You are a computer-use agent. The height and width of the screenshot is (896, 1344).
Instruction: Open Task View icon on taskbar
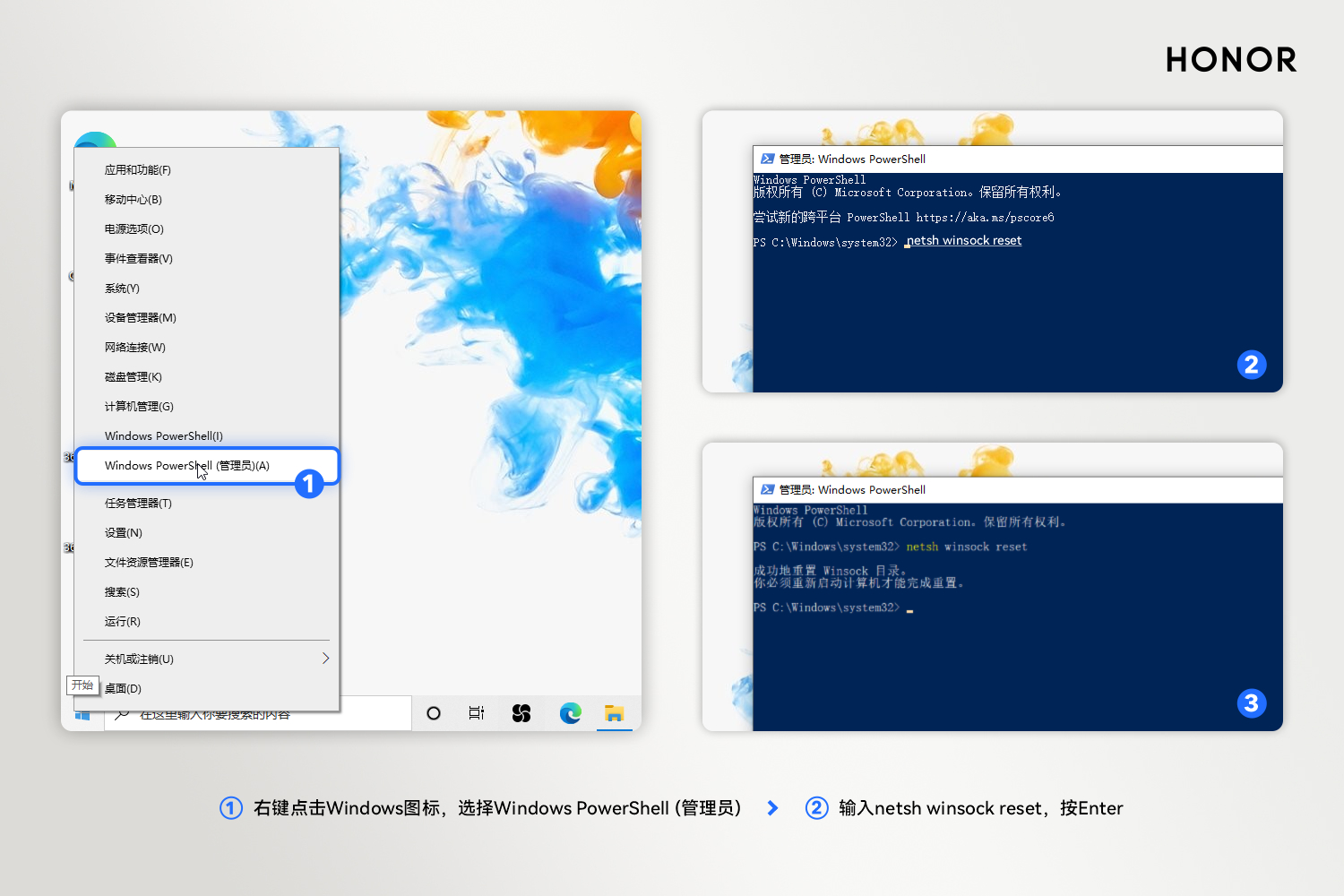[x=477, y=713]
